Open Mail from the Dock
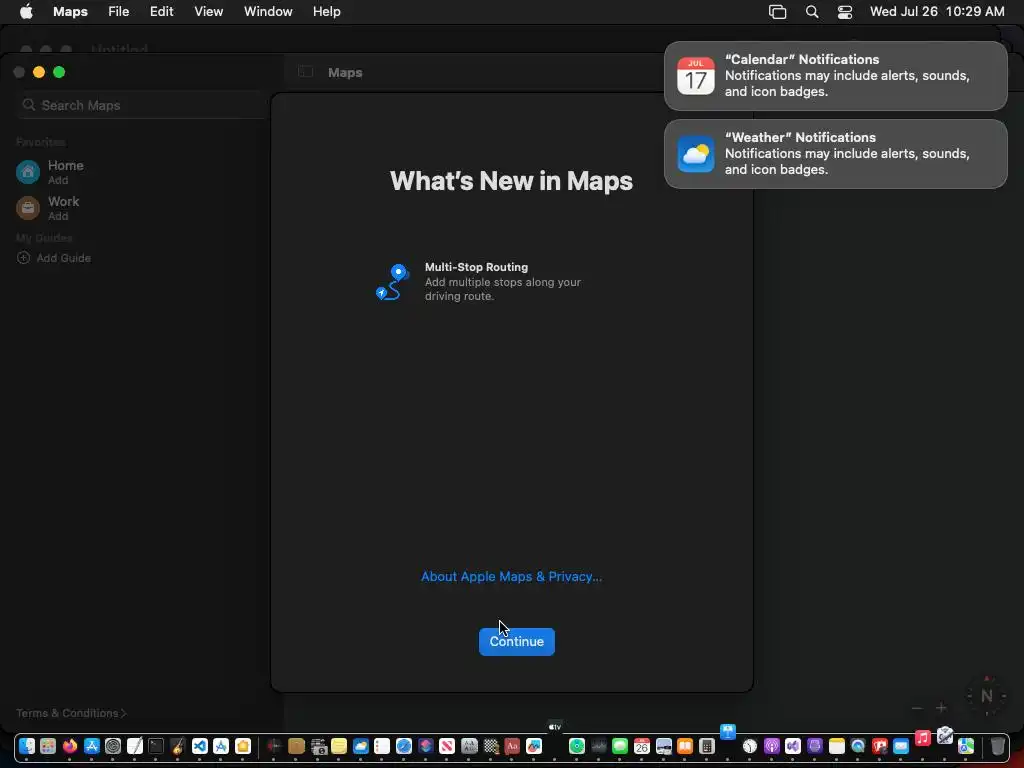This screenshot has width=1024, height=768. pyautogui.click(x=901, y=746)
